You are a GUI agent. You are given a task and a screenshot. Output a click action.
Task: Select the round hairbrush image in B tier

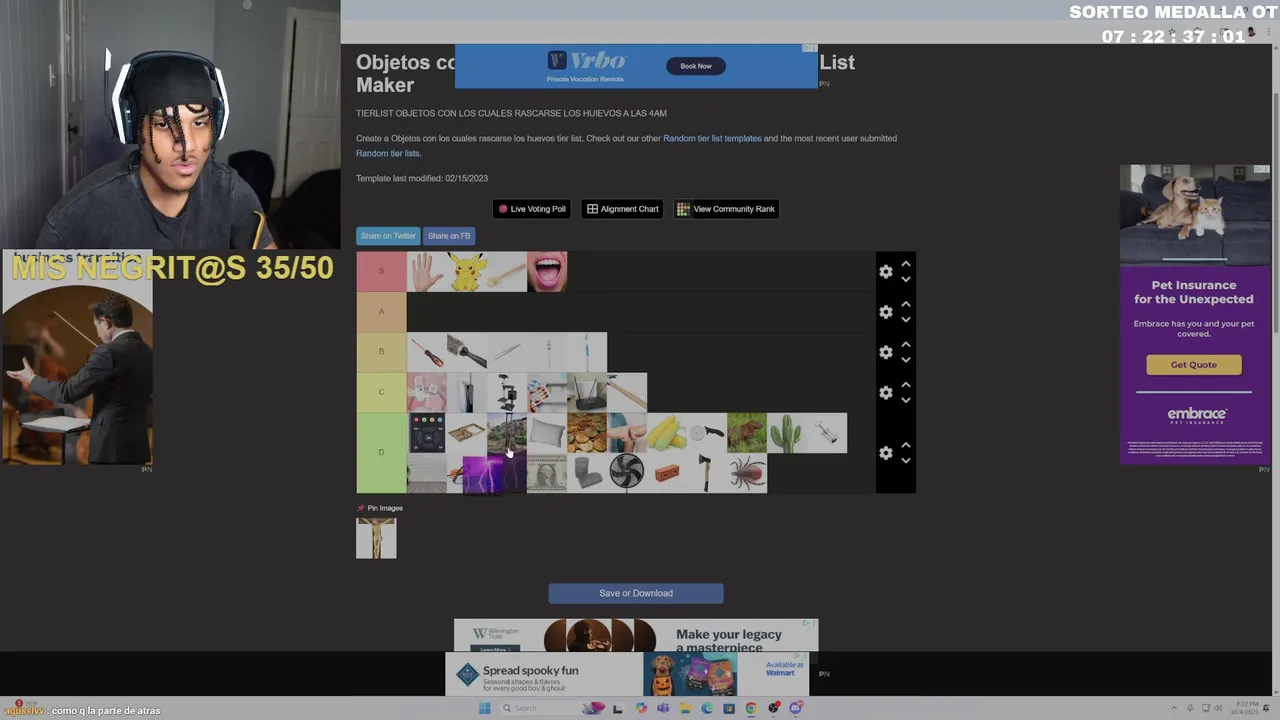pyautogui.click(x=467, y=352)
